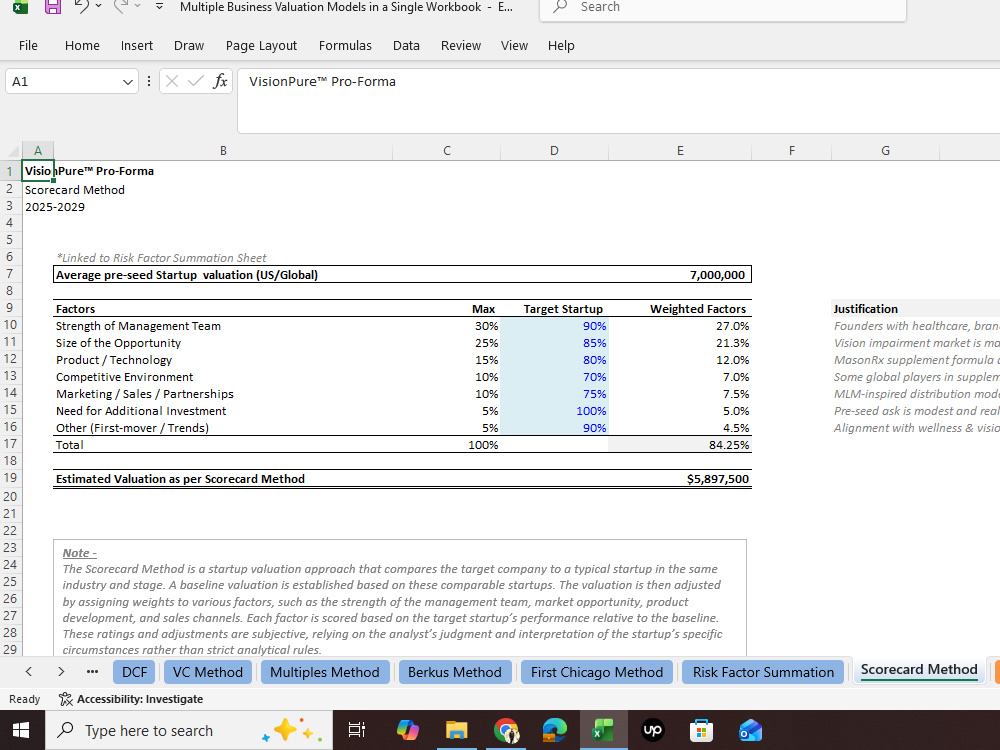Switch to the Insert tab

[x=136, y=45]
